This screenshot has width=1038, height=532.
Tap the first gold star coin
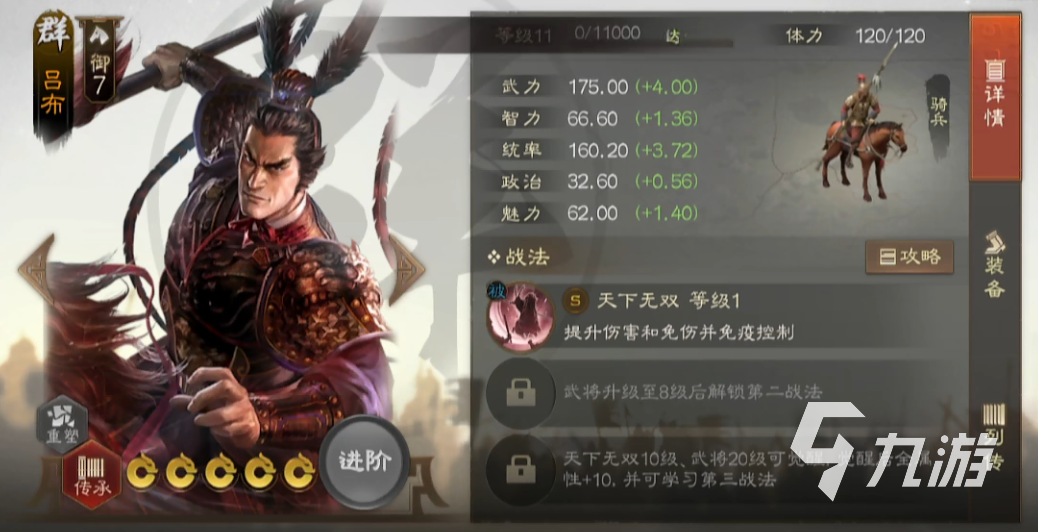click(x=142, y=472)
